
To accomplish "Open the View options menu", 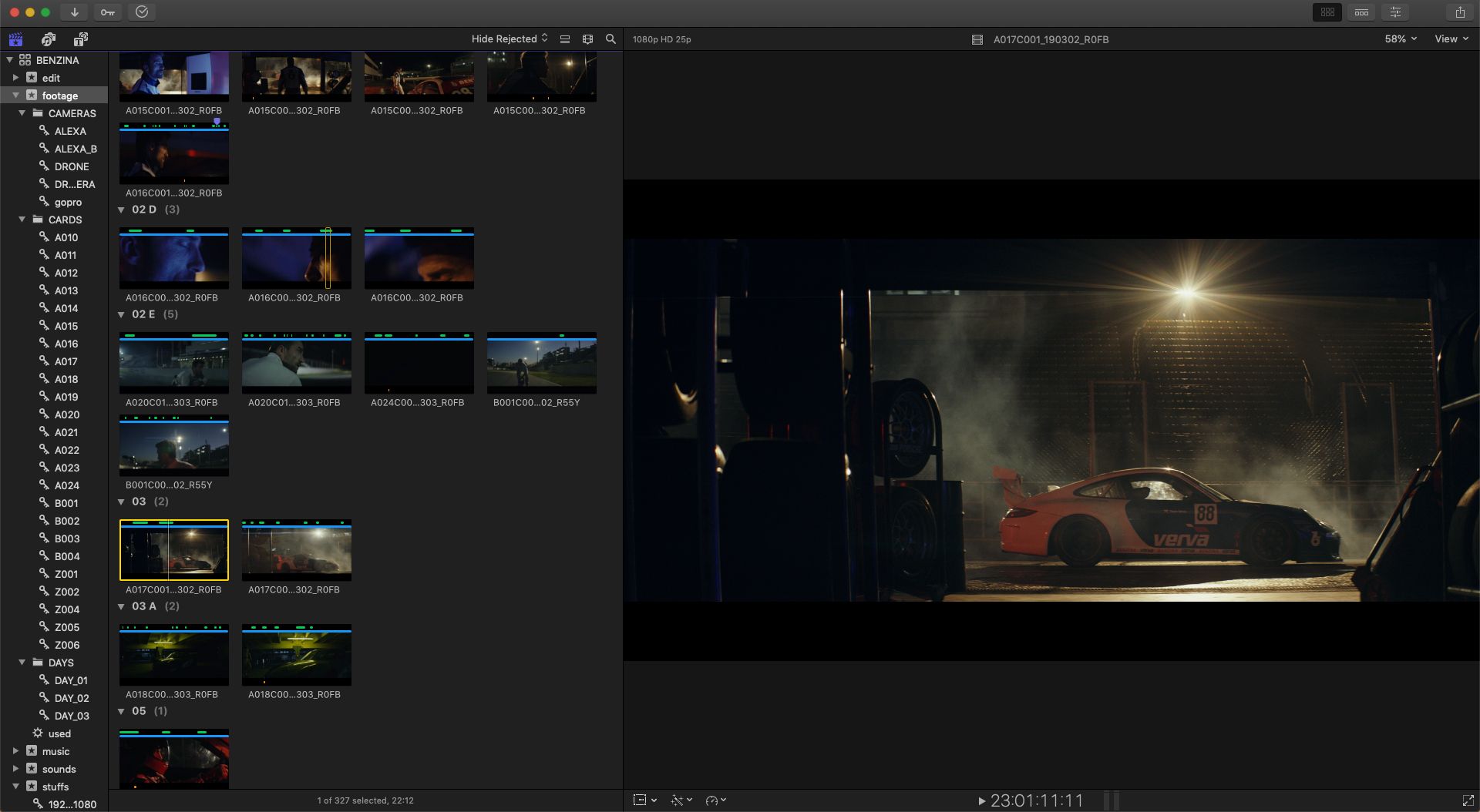I will point(1451,39).
